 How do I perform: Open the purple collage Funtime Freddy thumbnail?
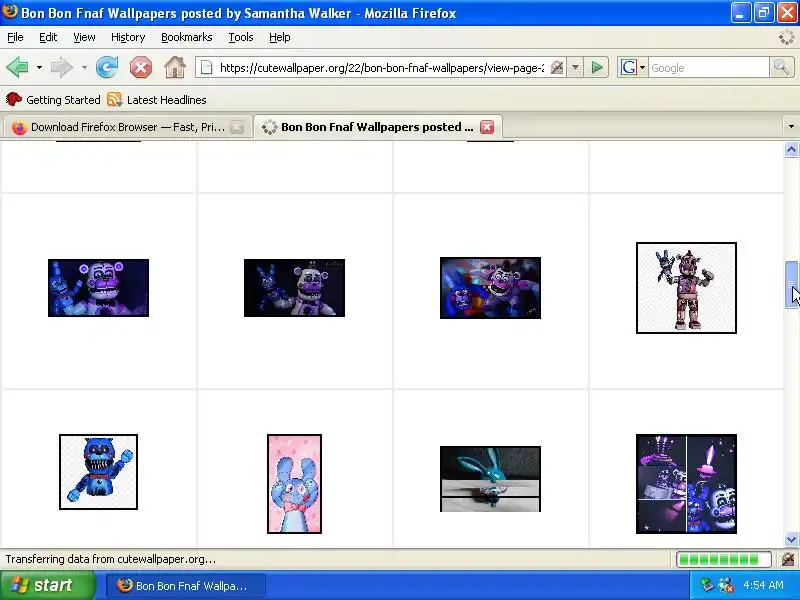pyautogui.click(x=686, y=484)
